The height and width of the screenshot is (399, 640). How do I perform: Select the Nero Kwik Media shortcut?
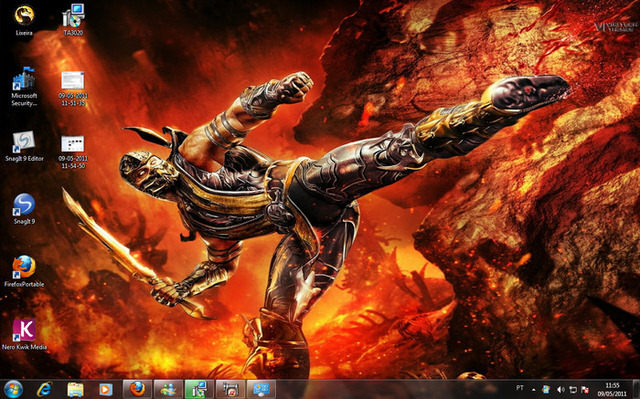point(24,335)
